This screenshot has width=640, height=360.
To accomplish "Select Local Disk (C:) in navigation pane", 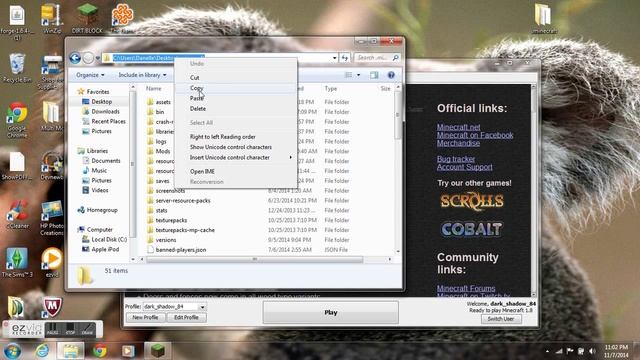I will pyautogui.click(x=109, y=240).
